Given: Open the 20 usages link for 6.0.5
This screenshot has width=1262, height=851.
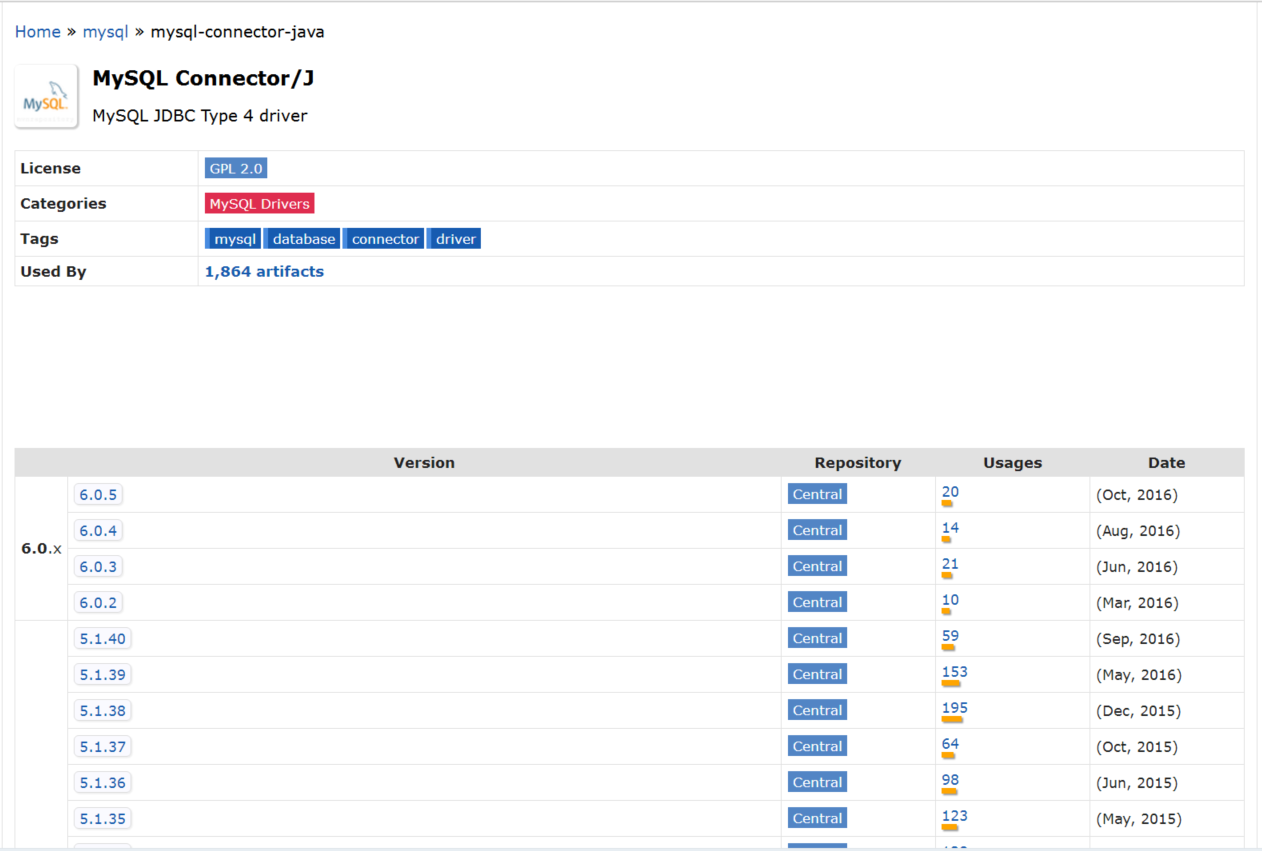Looking at the screenshot, I should click(x=950, y=492).
